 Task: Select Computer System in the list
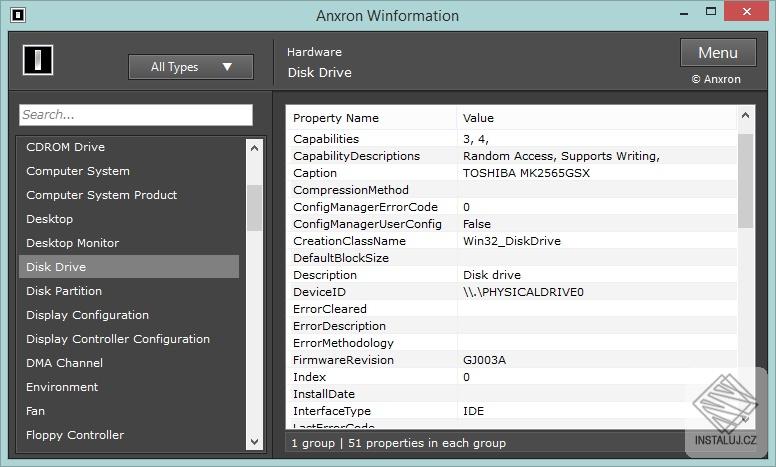point(78,171)
